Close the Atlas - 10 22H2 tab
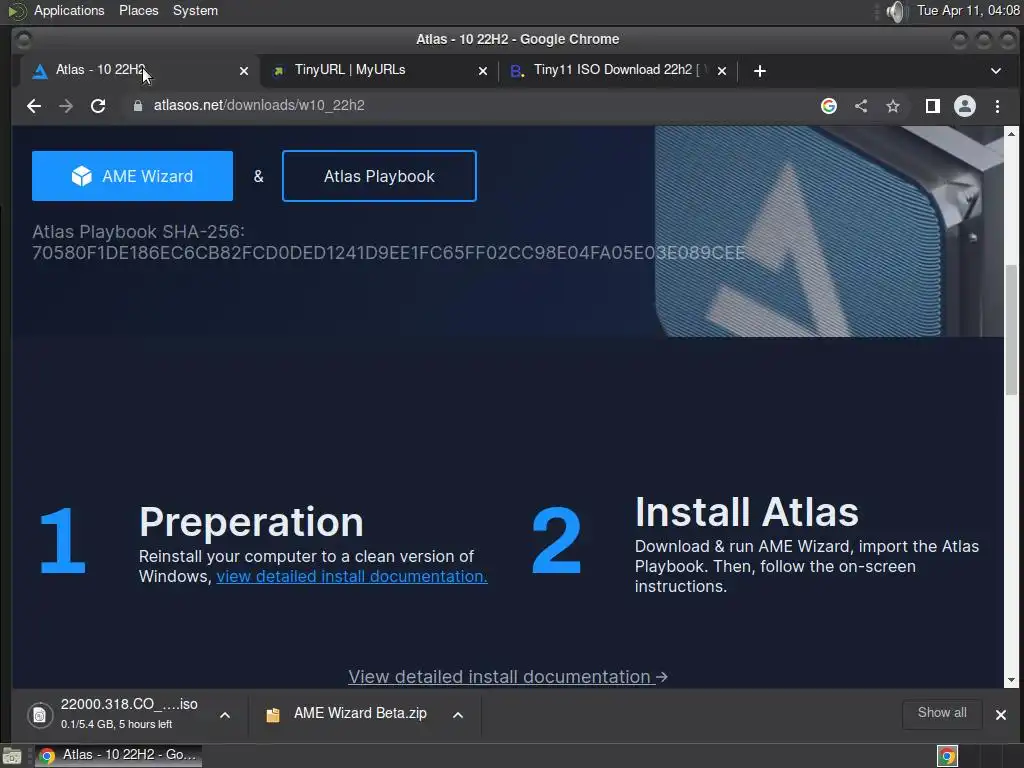1024x768 pixels. pyautogui.click(x=244, y=71)
